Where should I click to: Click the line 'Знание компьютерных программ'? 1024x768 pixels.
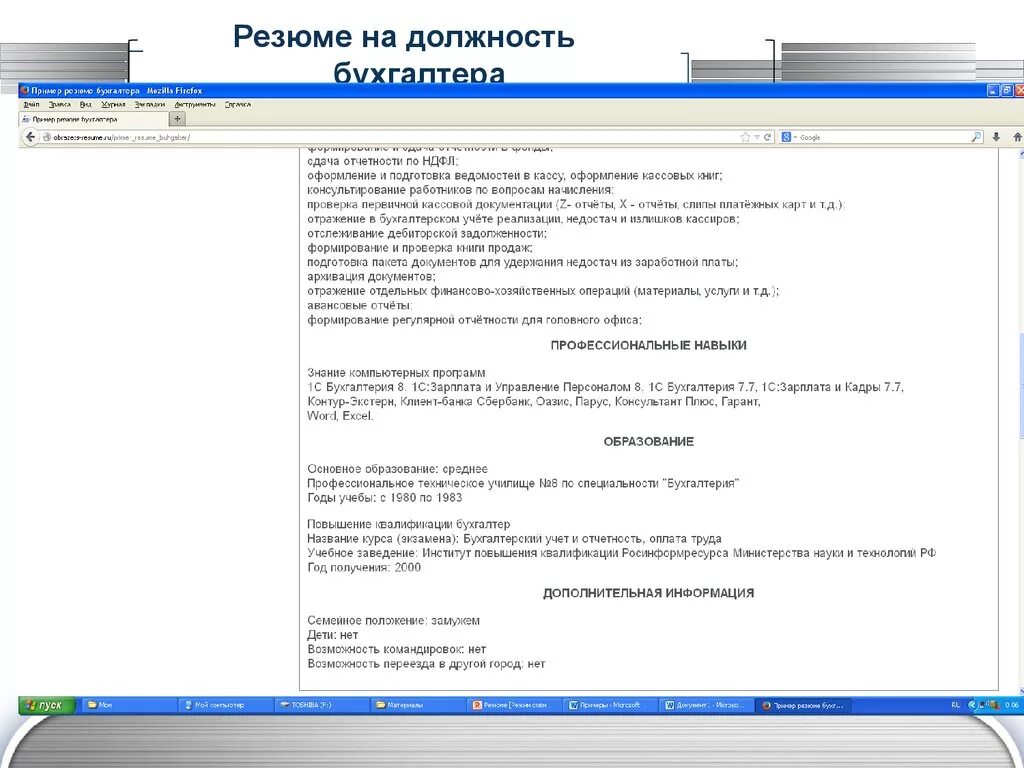point(396,373)
